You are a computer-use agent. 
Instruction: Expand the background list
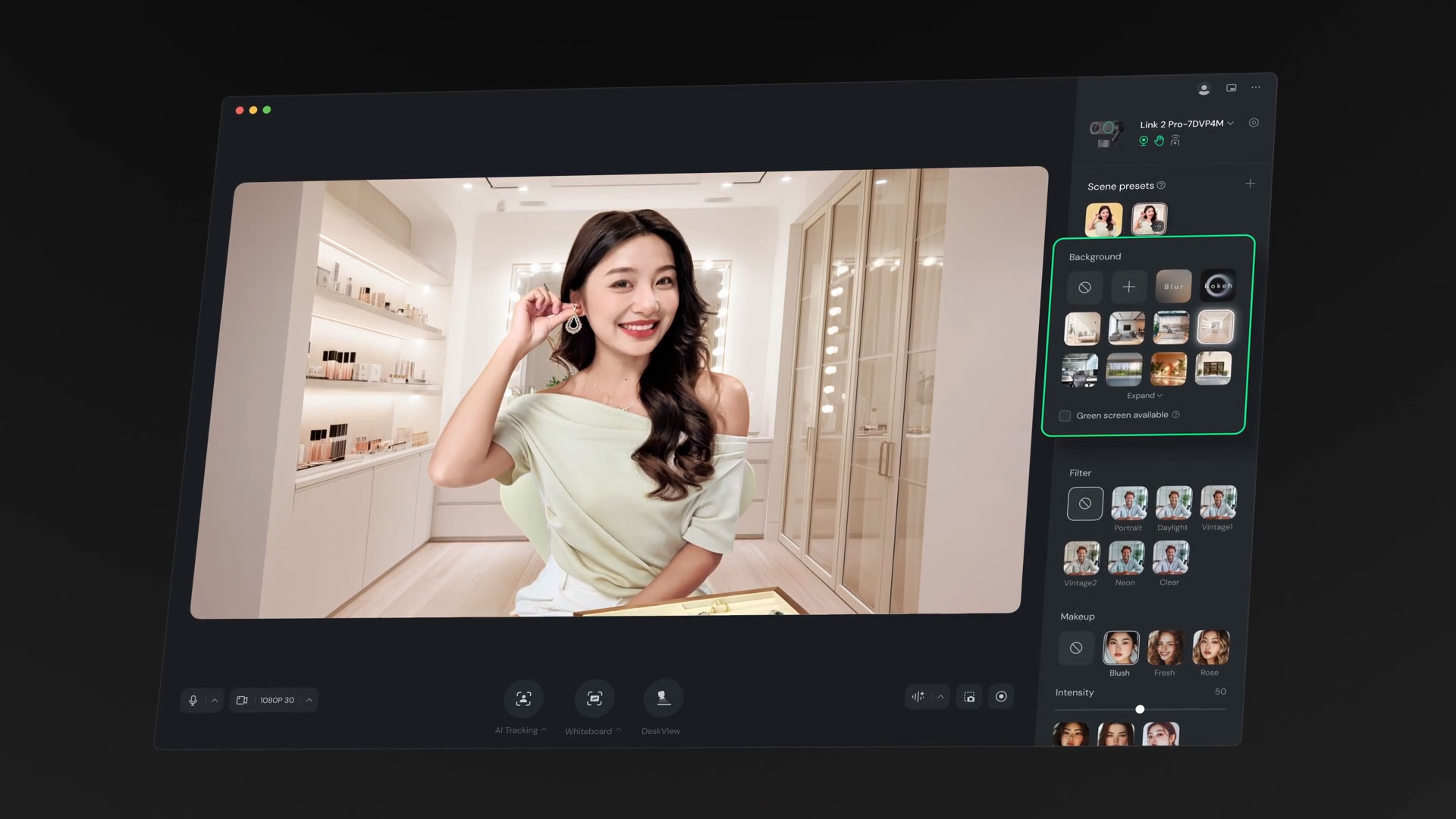click(x=1144, y=396)
